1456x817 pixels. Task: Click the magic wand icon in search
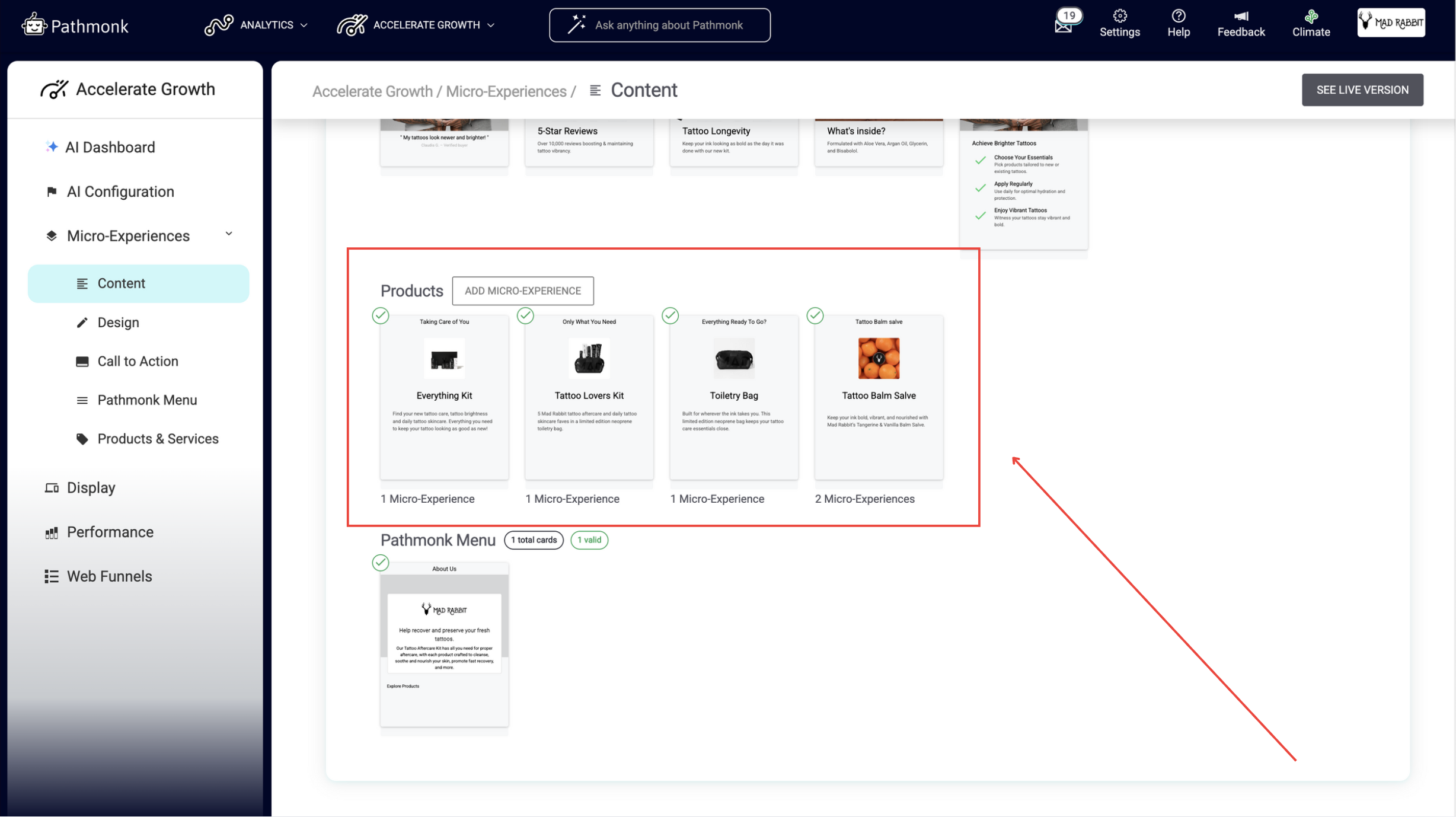pos(577,25)
